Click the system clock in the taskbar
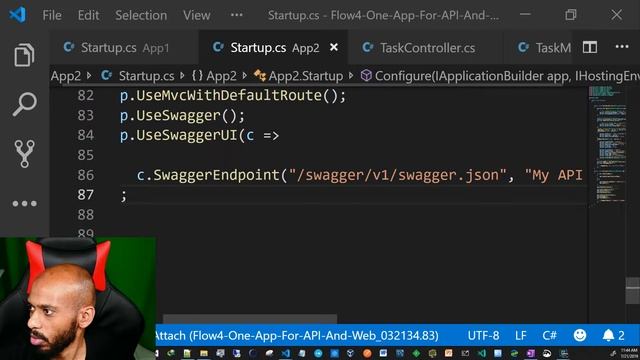This screenshot has height=360, width=640. tap(630, 353)
